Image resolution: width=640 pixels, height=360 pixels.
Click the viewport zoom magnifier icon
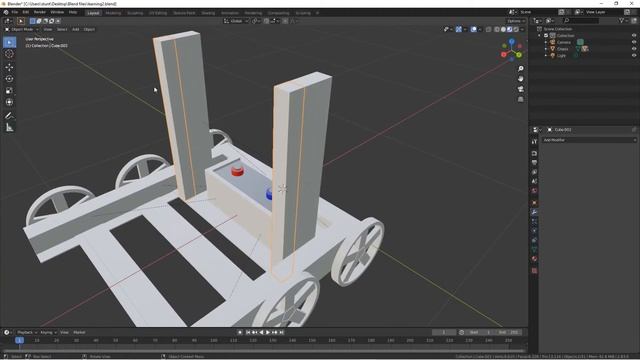[x=520, y=69]
